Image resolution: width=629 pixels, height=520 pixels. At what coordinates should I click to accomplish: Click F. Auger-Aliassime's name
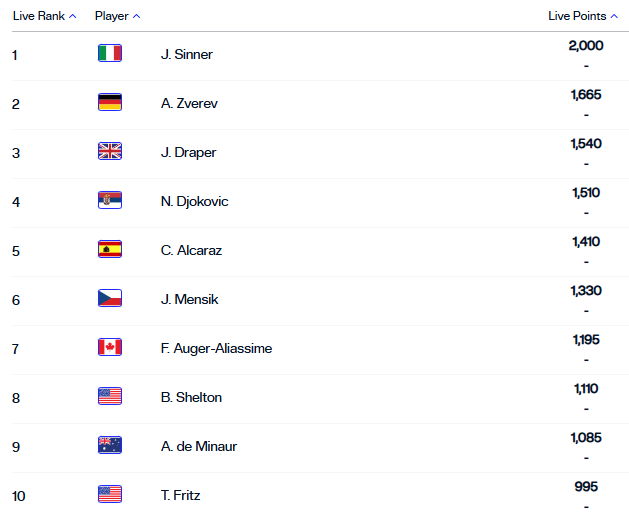point(216,348)
